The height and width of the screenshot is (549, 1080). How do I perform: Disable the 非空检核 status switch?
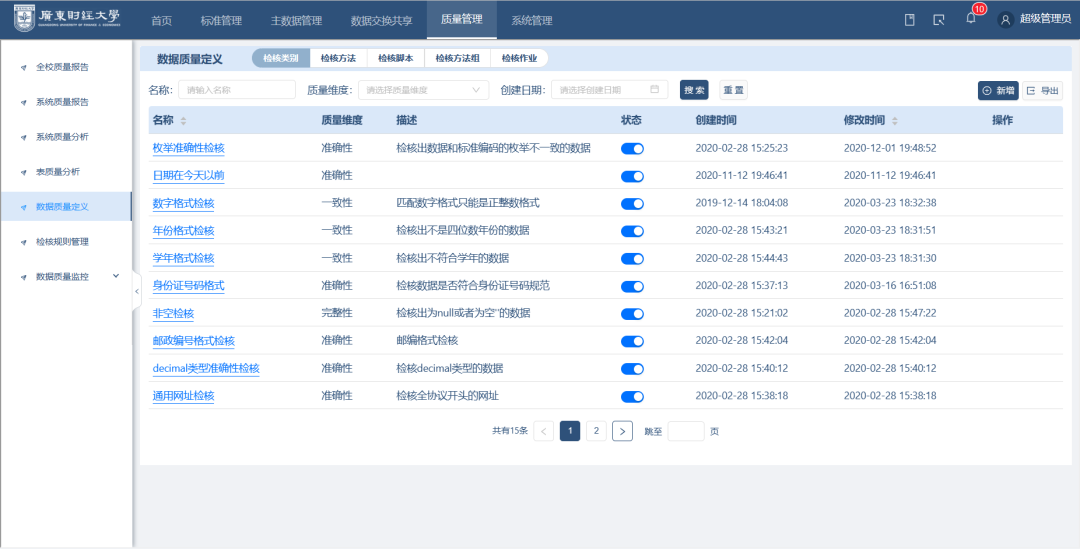pos(632,314)
